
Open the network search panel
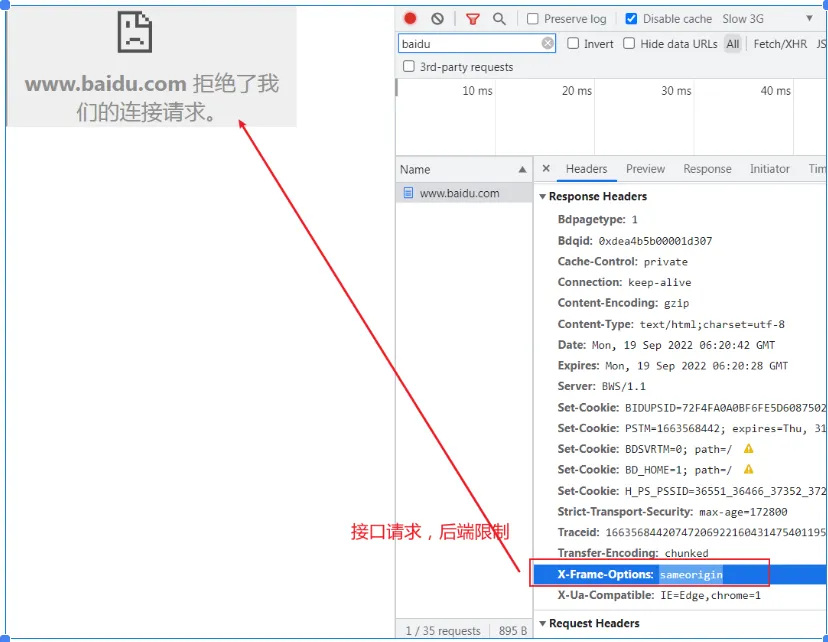[500, 17]
